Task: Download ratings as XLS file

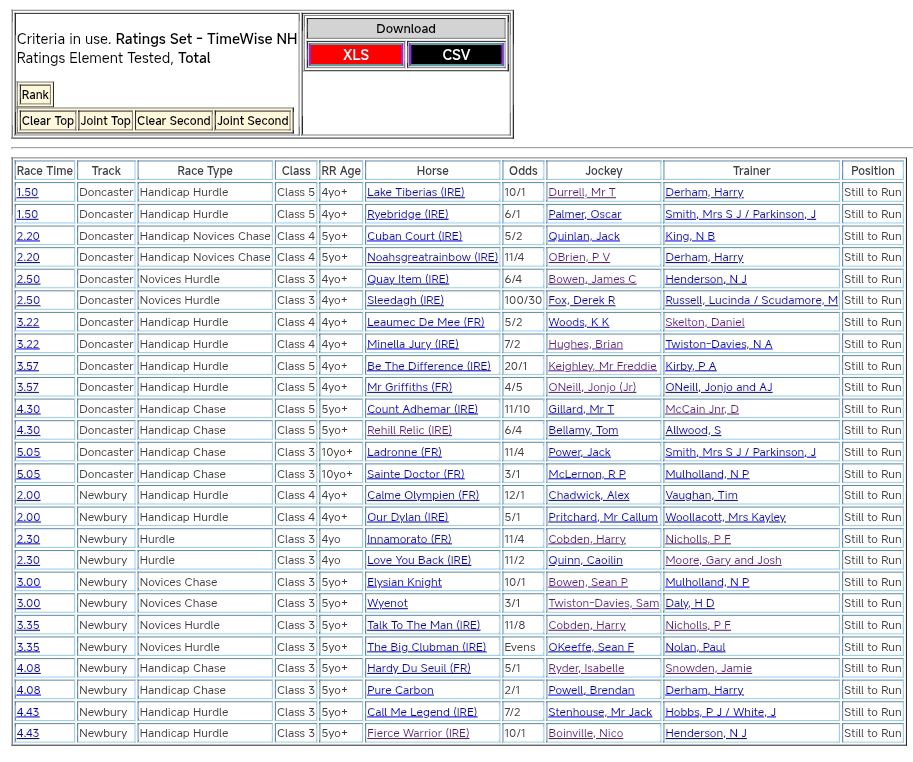Action: coord(356,55)
